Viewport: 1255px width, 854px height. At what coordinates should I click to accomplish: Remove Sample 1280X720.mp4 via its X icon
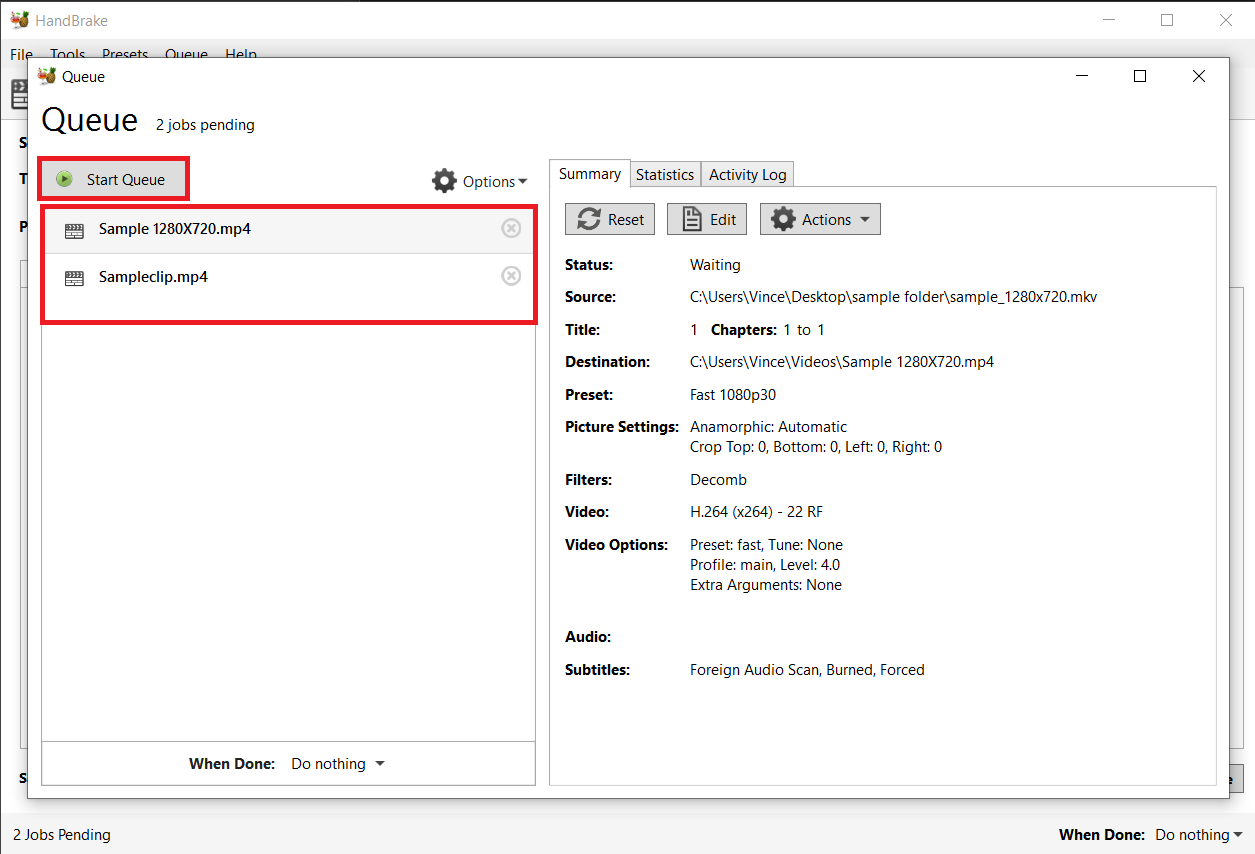[x=511, y=228]
